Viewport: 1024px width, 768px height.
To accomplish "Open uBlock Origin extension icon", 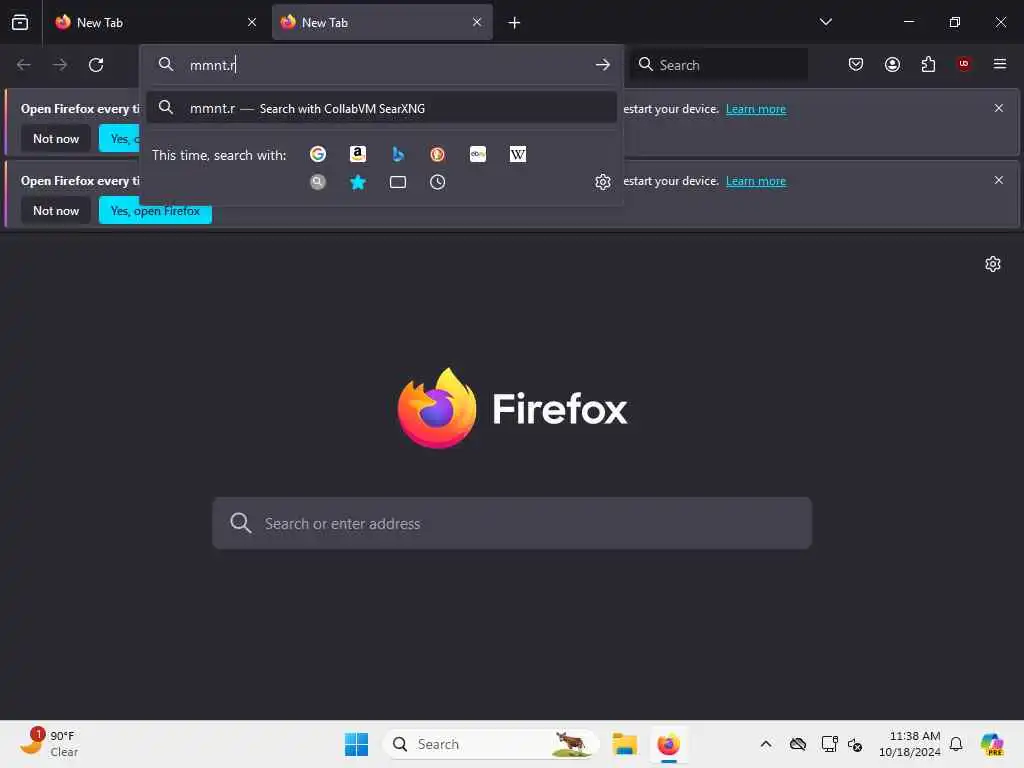I will point(964,64).
